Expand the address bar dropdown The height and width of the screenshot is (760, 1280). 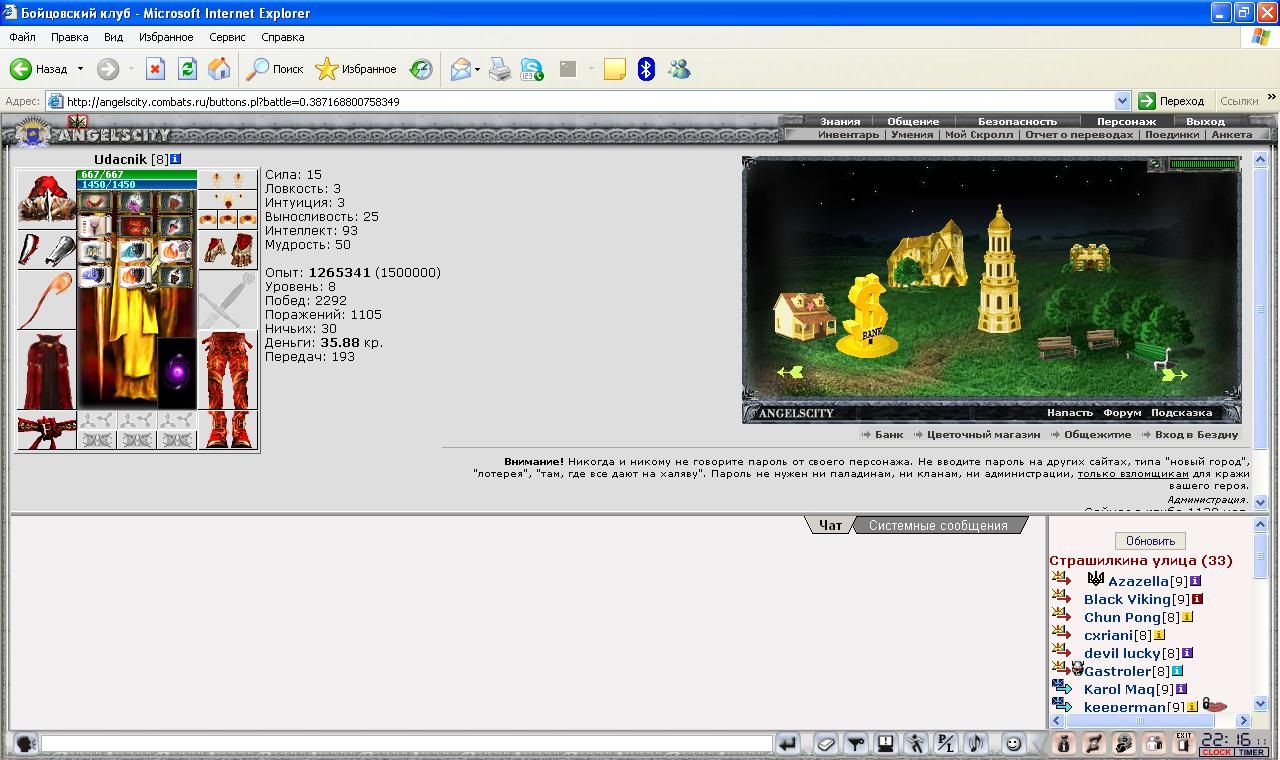[1122, 101]
